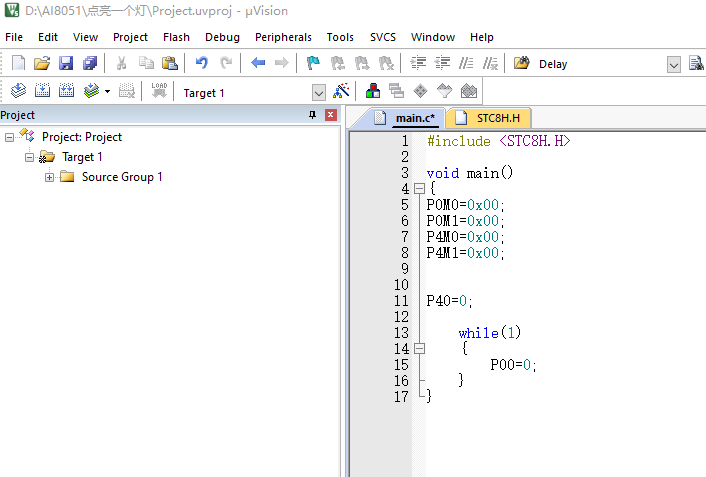
Task: Open batch build dropdown arrow
Action: tap(107, 91)
